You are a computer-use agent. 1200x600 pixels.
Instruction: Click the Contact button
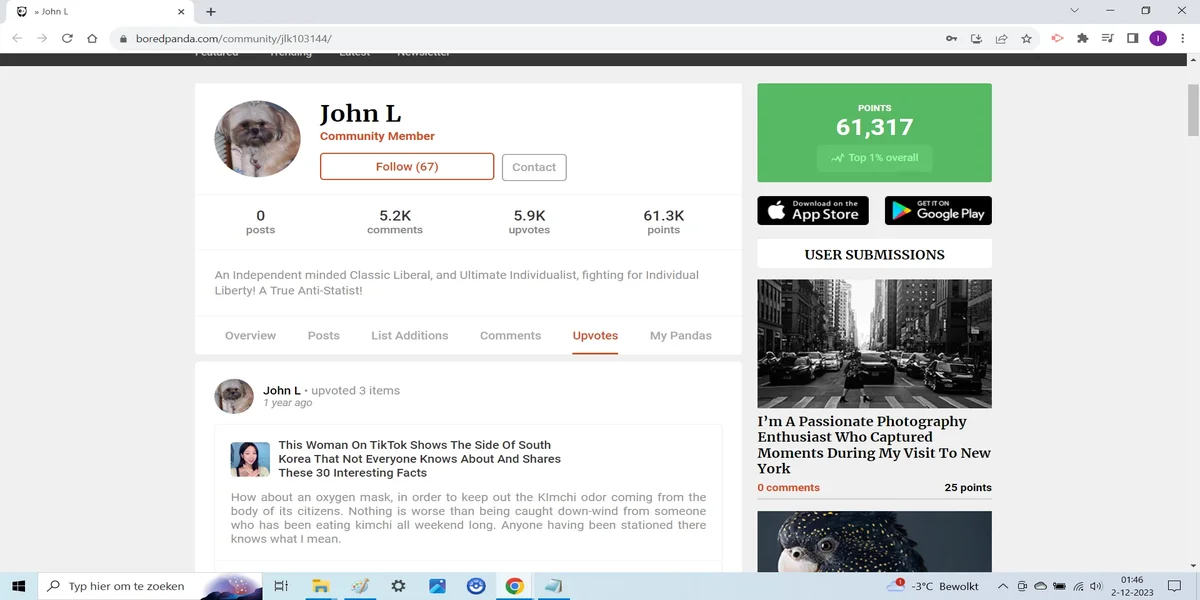click(534, 167)
